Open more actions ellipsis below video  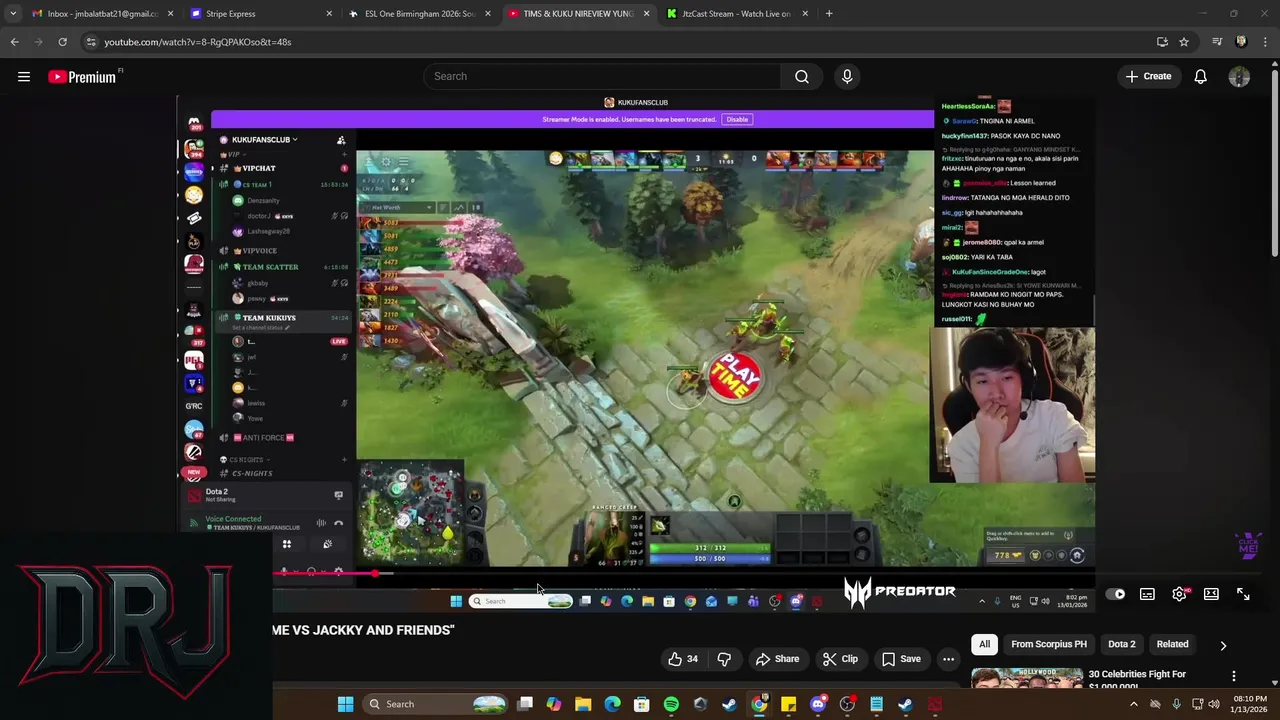[x=948, y=659]
